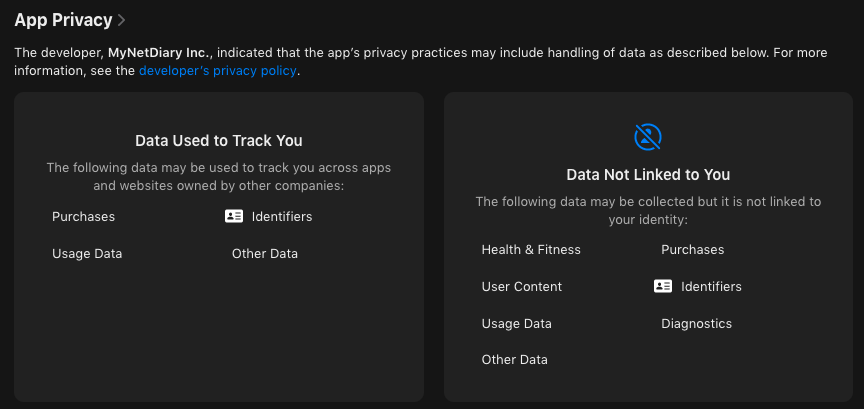The height and width of the screenshot is (409, 864).
Task: Select Health & Fitness entry
Action: pos(531,250)
